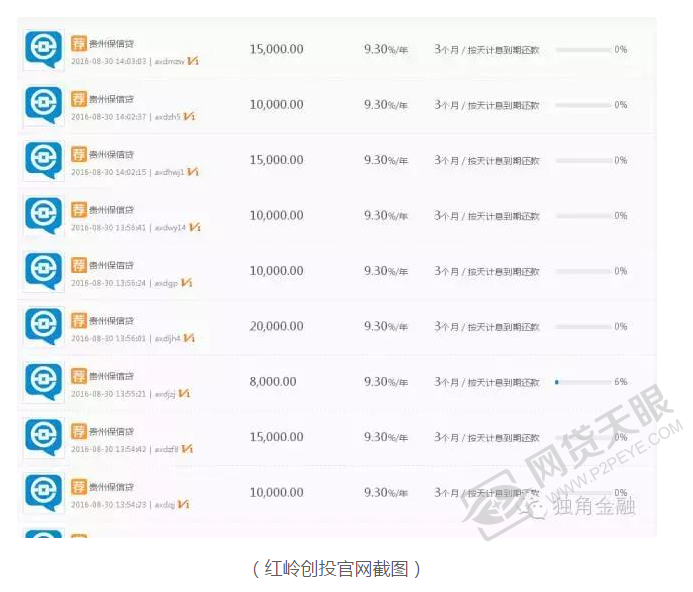This screenshot has width=693, height=592.
Task: Click the amount 8,000.00
Action: (273, 382)
